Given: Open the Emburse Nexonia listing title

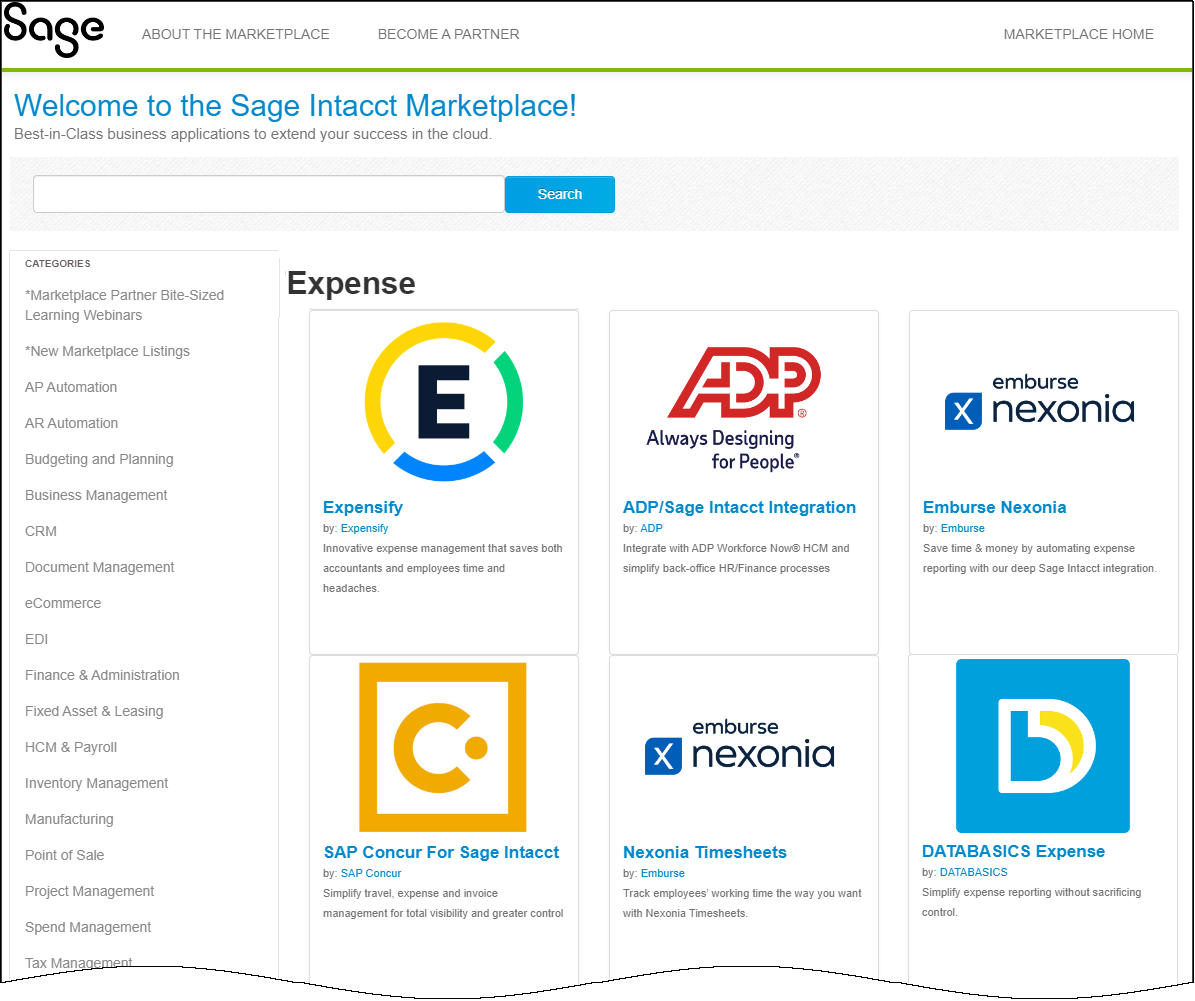Looking at the screenshot, I should tap(995, 508).
